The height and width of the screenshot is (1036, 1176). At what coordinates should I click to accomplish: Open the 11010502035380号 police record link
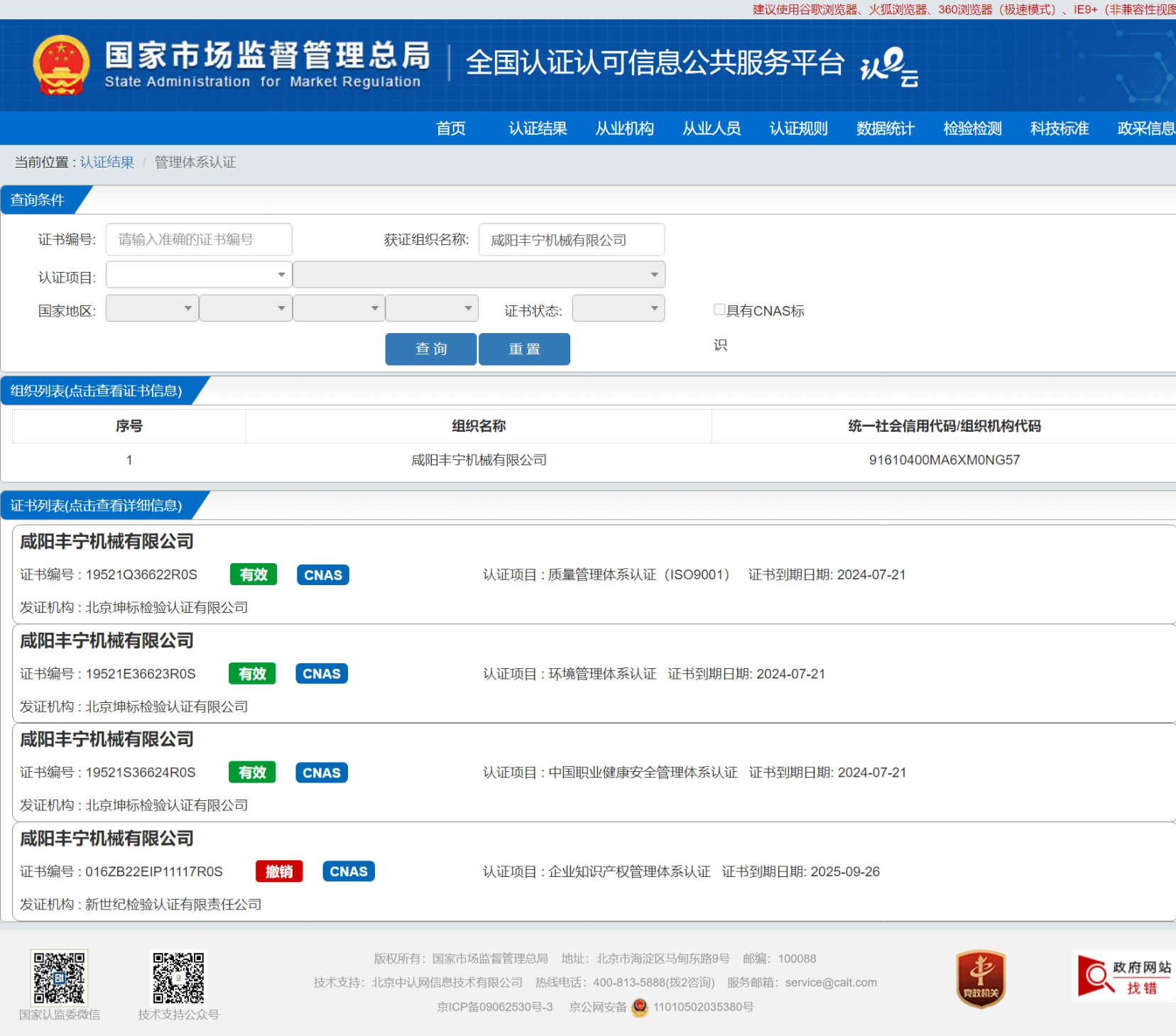[x=703, y=1007]
